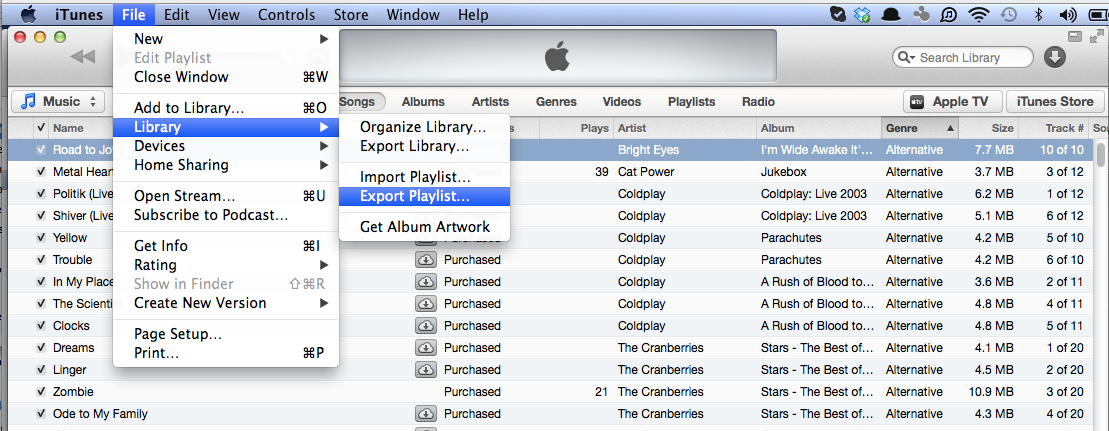Uncheck the Ode to My Family checkbox
The width and height of the screenshot is (1109, 431).
[41, 414]
